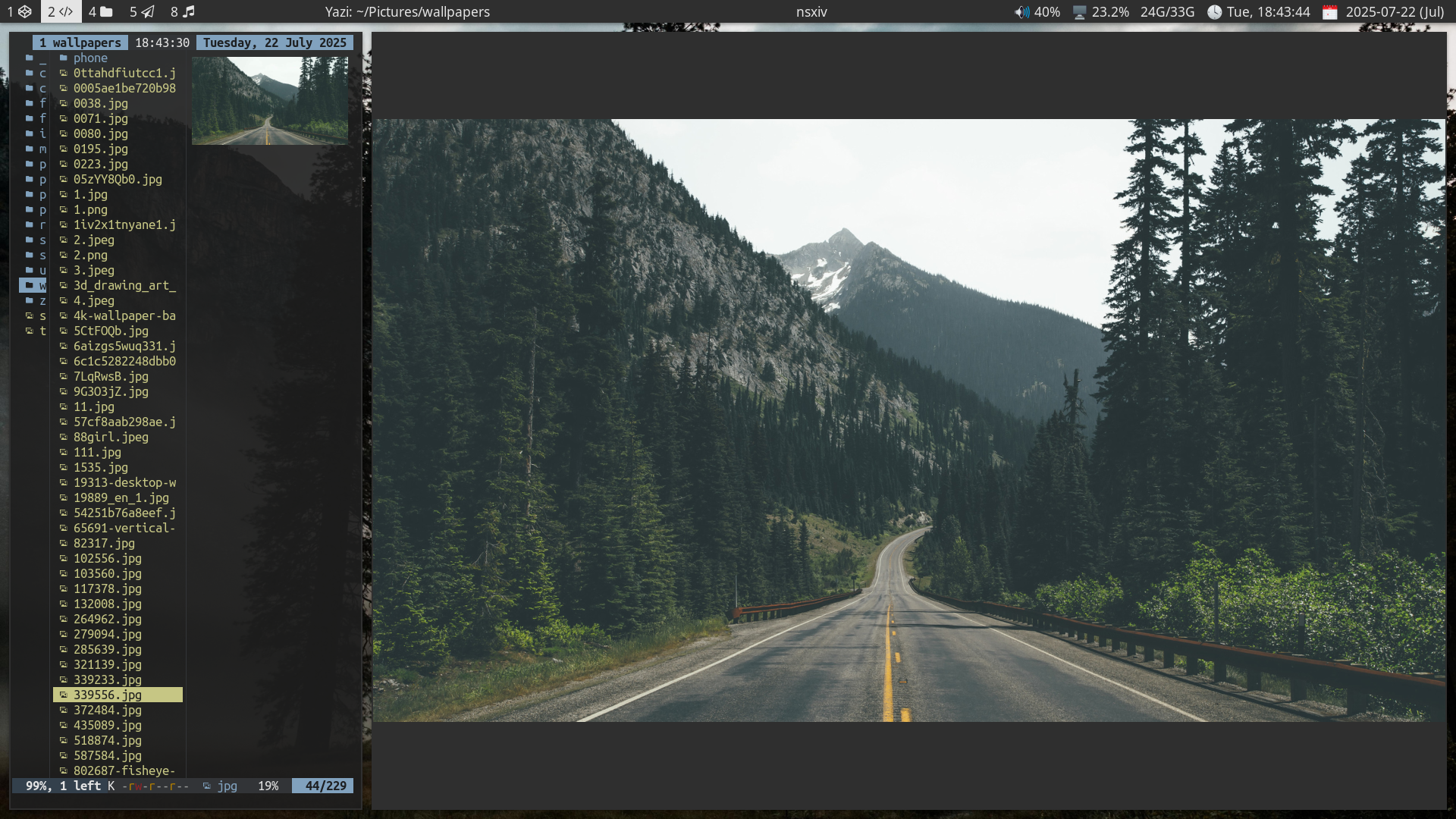Click the large mountain road image in nsxiv
The height and width of the screenshot is (819, 1456).
coord(908,419)
